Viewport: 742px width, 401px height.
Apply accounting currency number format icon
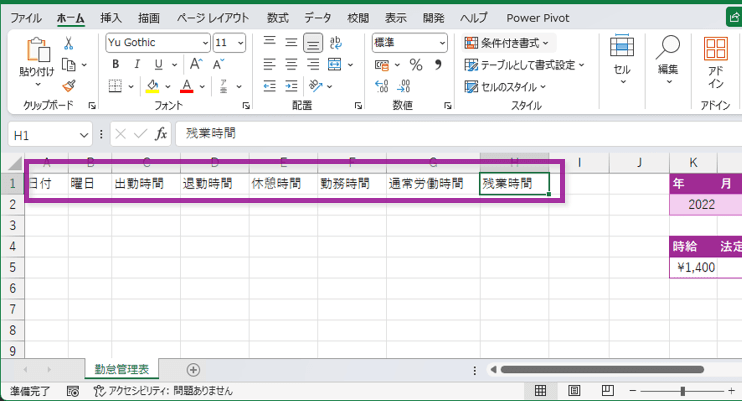point(382,65)
